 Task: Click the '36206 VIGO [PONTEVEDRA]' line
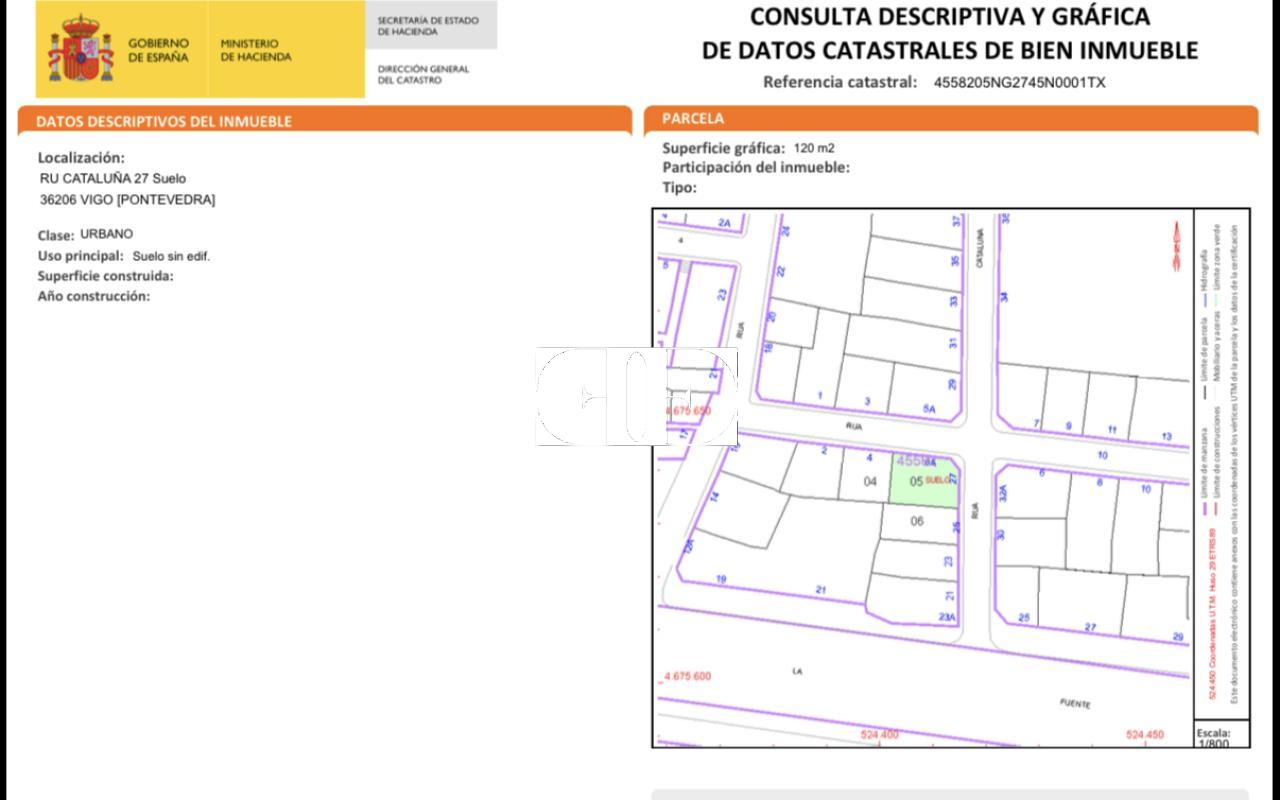(127, 199)
